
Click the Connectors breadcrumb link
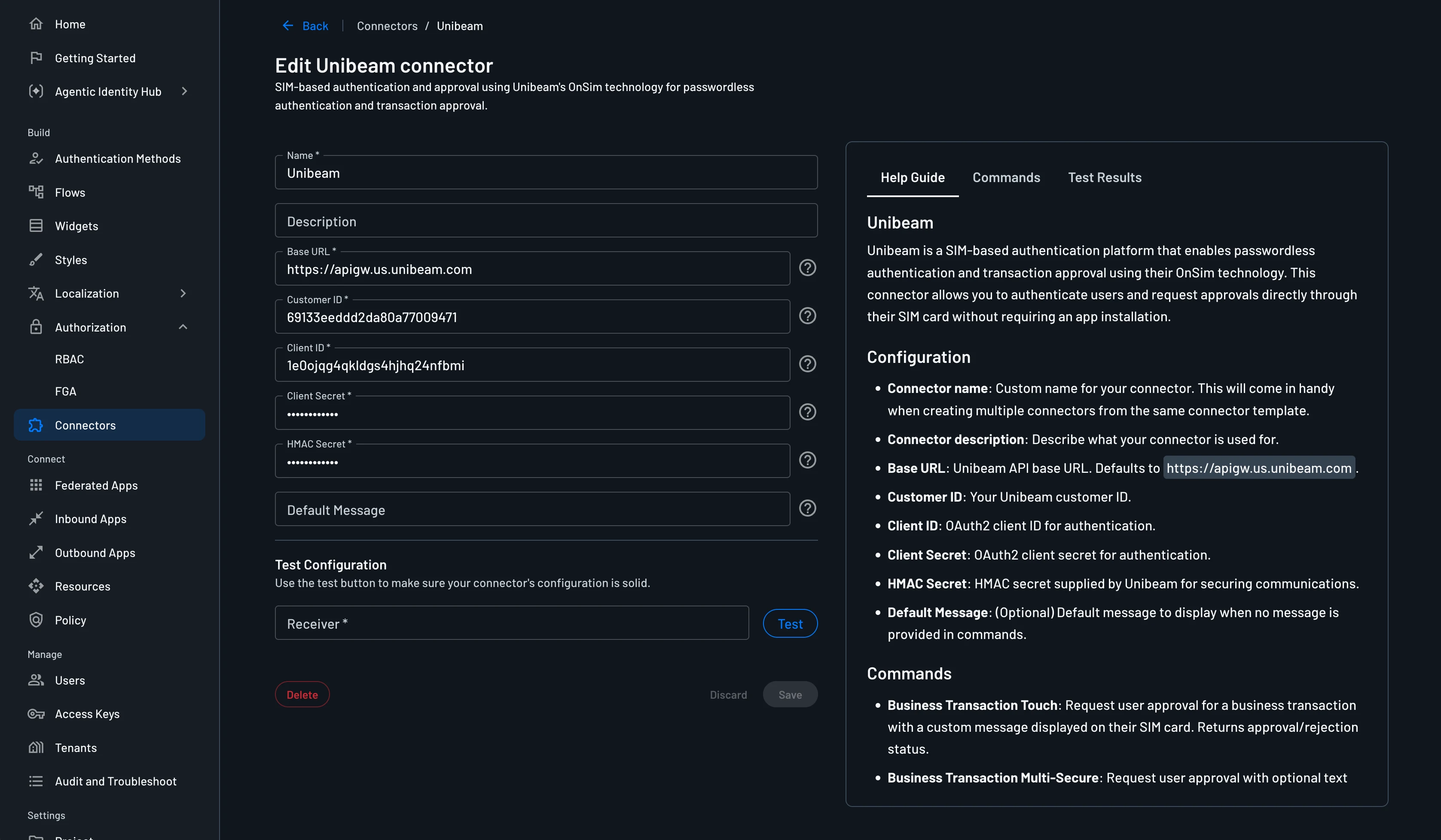click(387, 26)
